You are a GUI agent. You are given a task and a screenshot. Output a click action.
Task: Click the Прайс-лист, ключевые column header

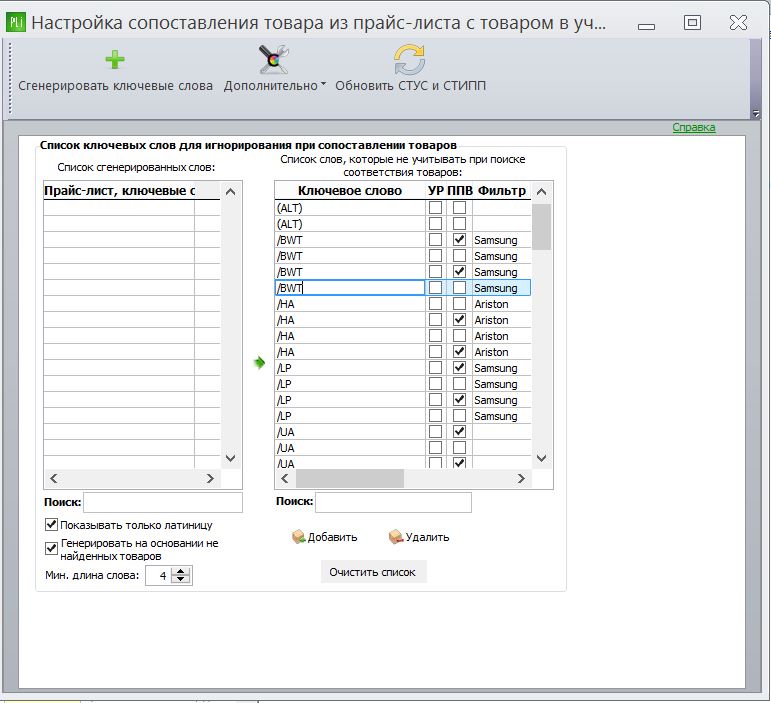click(119, 191)
